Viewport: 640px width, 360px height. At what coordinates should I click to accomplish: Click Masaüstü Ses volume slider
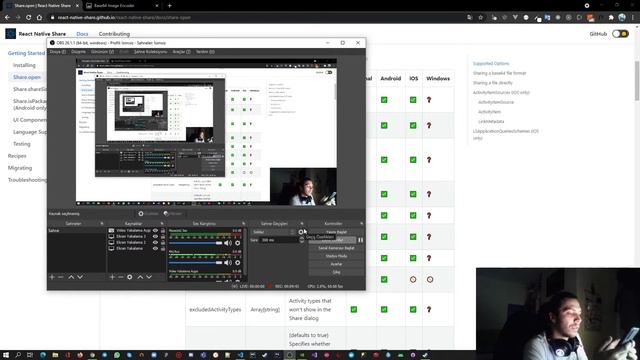pyautogui.click(x=196, y=243)
